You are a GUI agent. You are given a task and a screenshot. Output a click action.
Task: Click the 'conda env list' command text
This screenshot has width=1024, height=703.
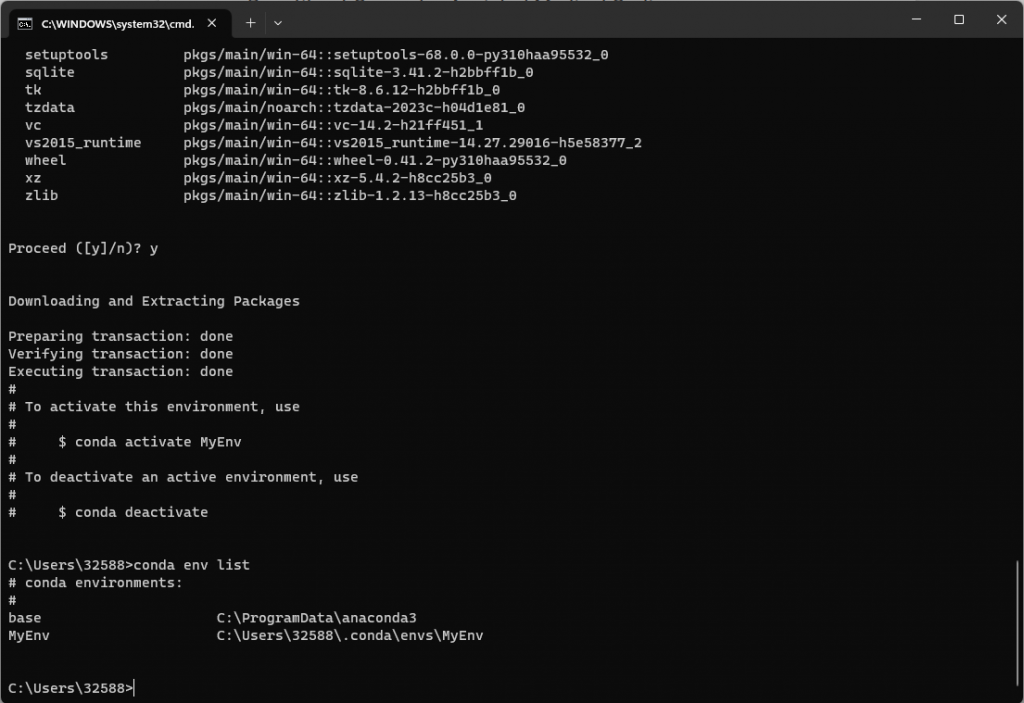pos(191,565)
